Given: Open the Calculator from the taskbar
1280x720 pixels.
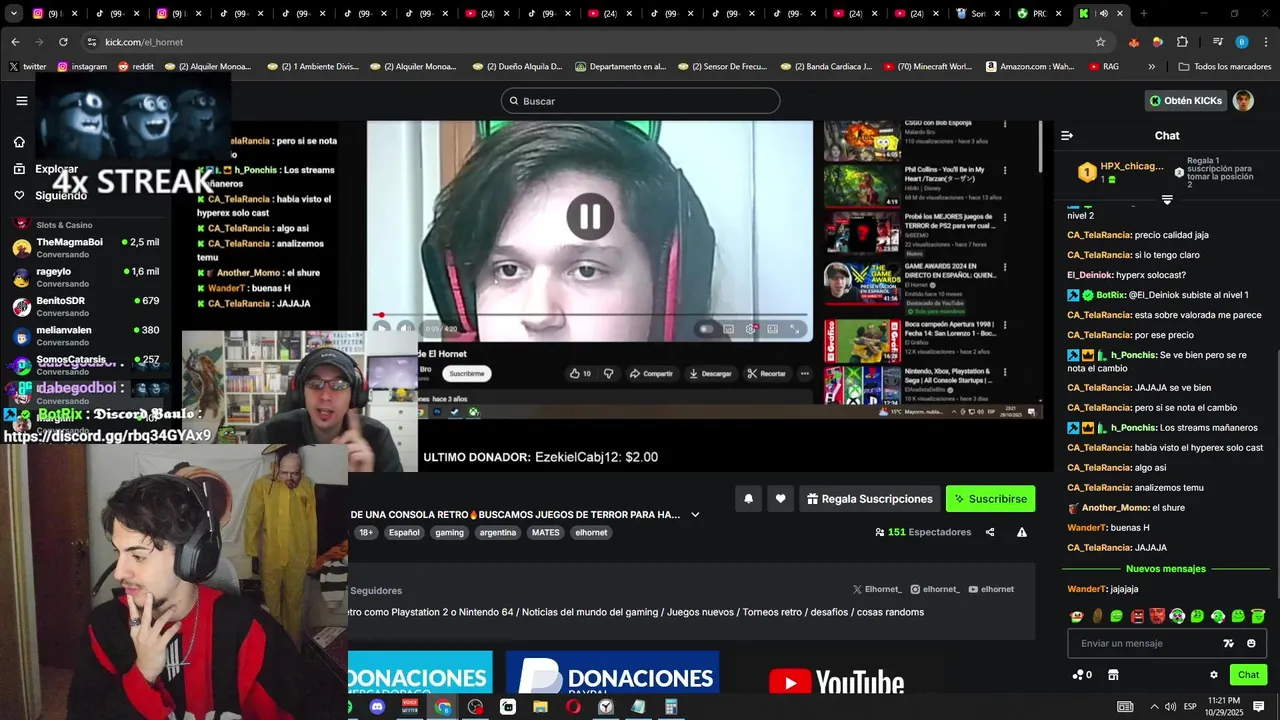Looking at the screenshot, I should pyautogui.click(x=671, y=707).
